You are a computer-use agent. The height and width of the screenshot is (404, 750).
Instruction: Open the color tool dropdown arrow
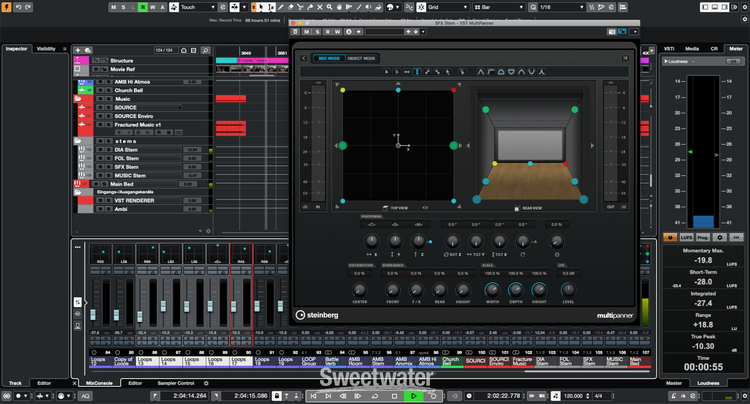(398, 7)
